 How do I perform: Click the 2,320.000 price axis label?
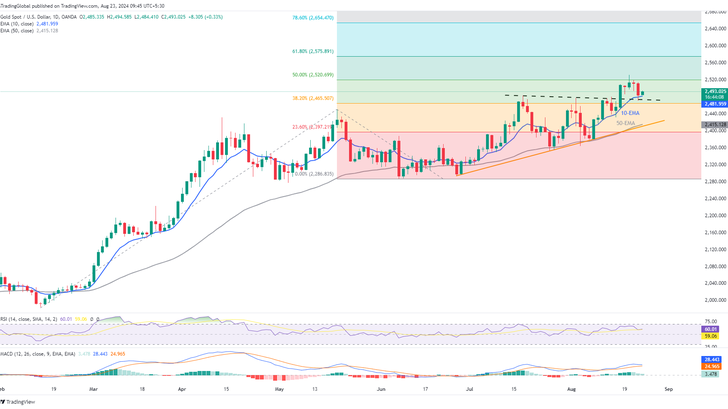[715, 165]
